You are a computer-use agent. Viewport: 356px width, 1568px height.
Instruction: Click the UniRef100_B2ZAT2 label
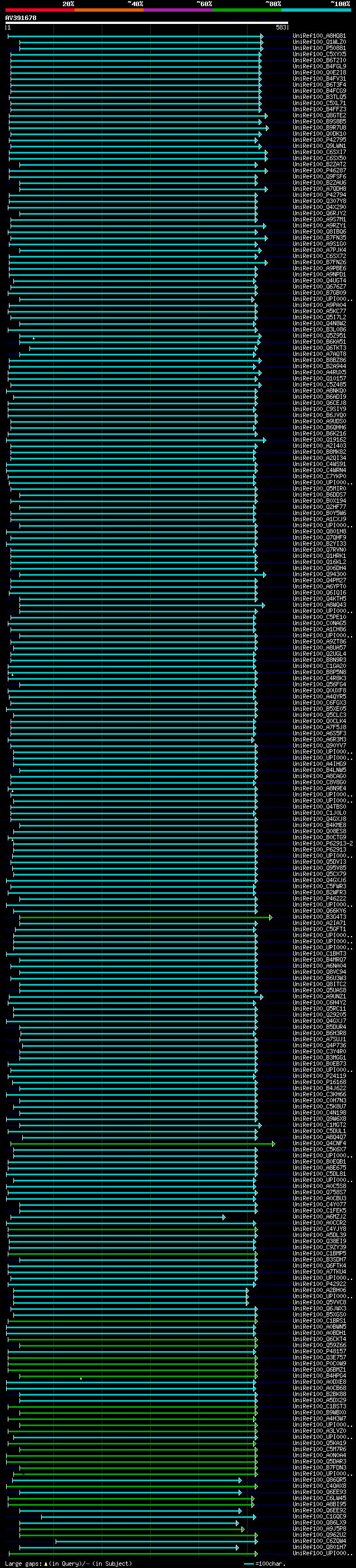click(x=319, y=164)
